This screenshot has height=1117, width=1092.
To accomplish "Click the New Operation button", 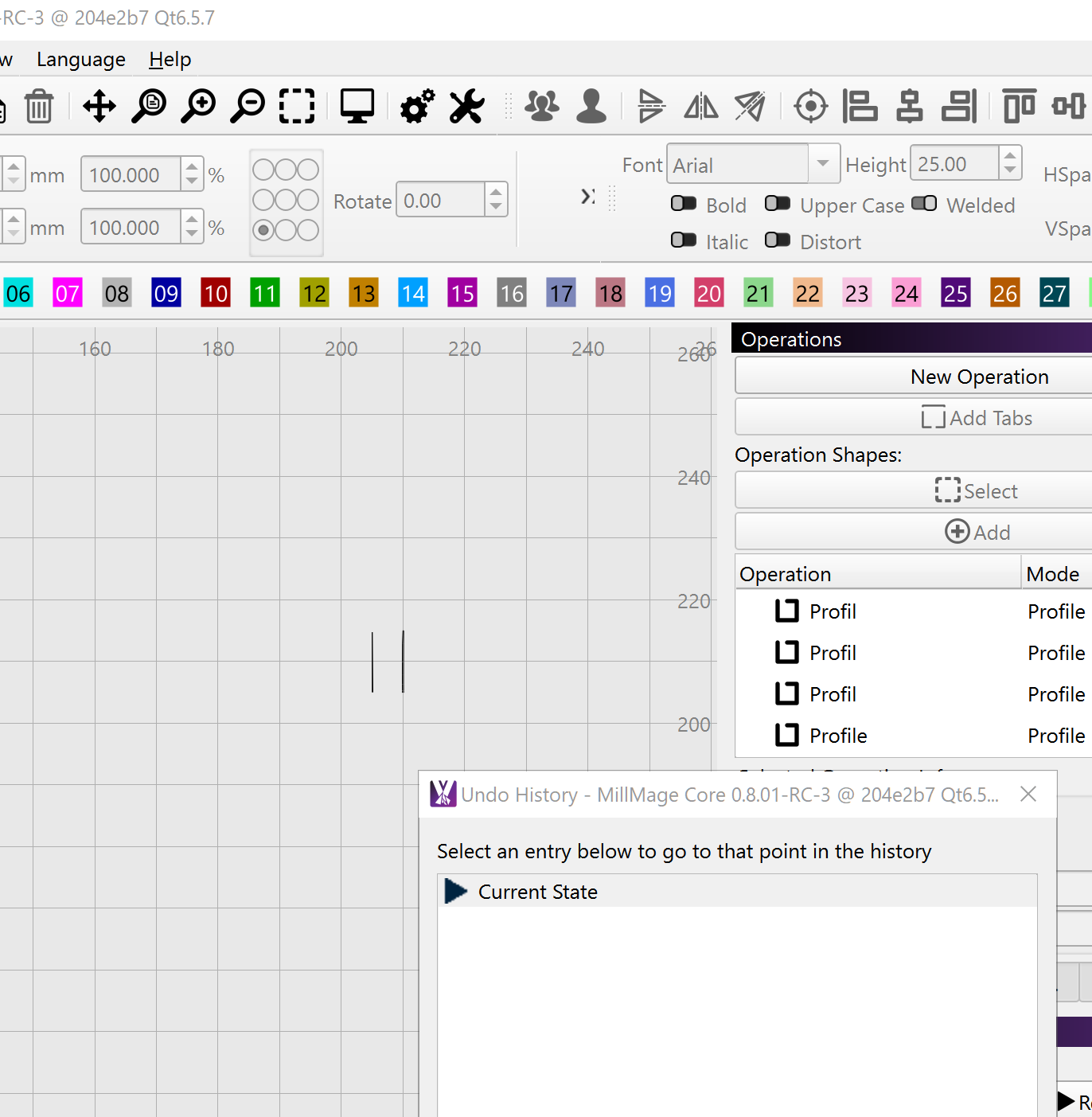I will pos(914,376).
